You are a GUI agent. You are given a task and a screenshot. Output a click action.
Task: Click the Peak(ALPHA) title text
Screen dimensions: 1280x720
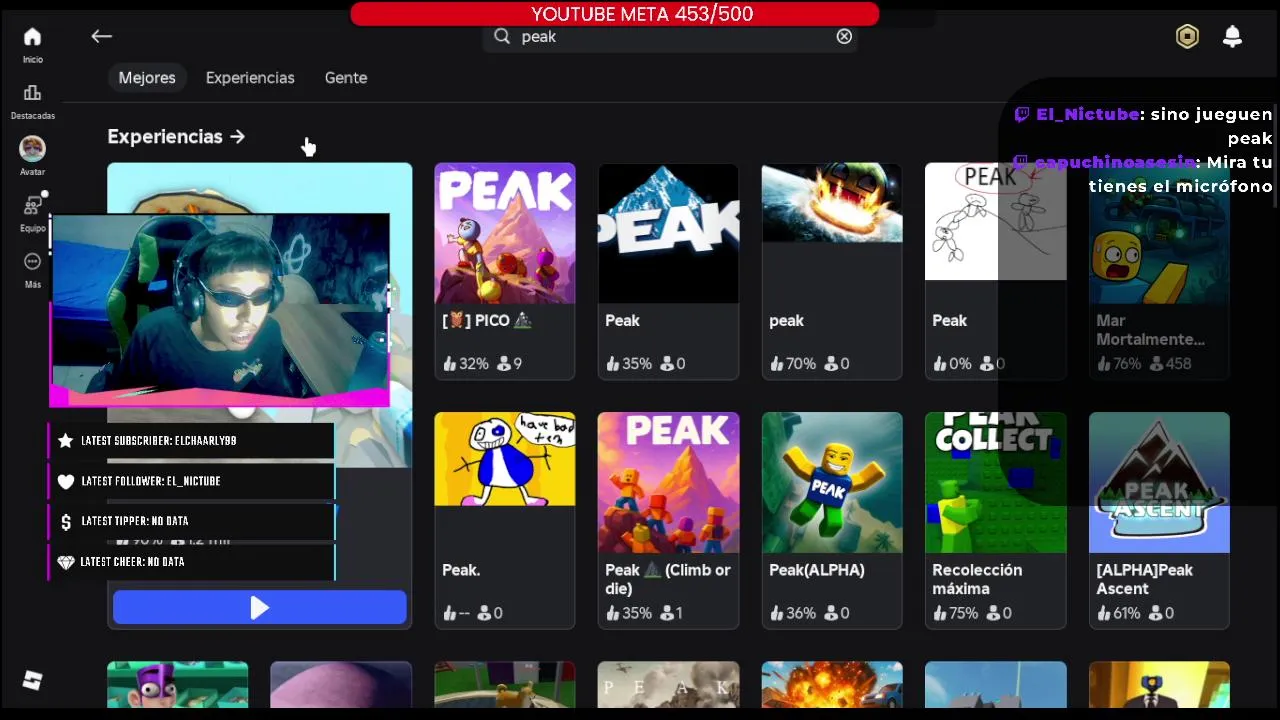tap(817, 570)
